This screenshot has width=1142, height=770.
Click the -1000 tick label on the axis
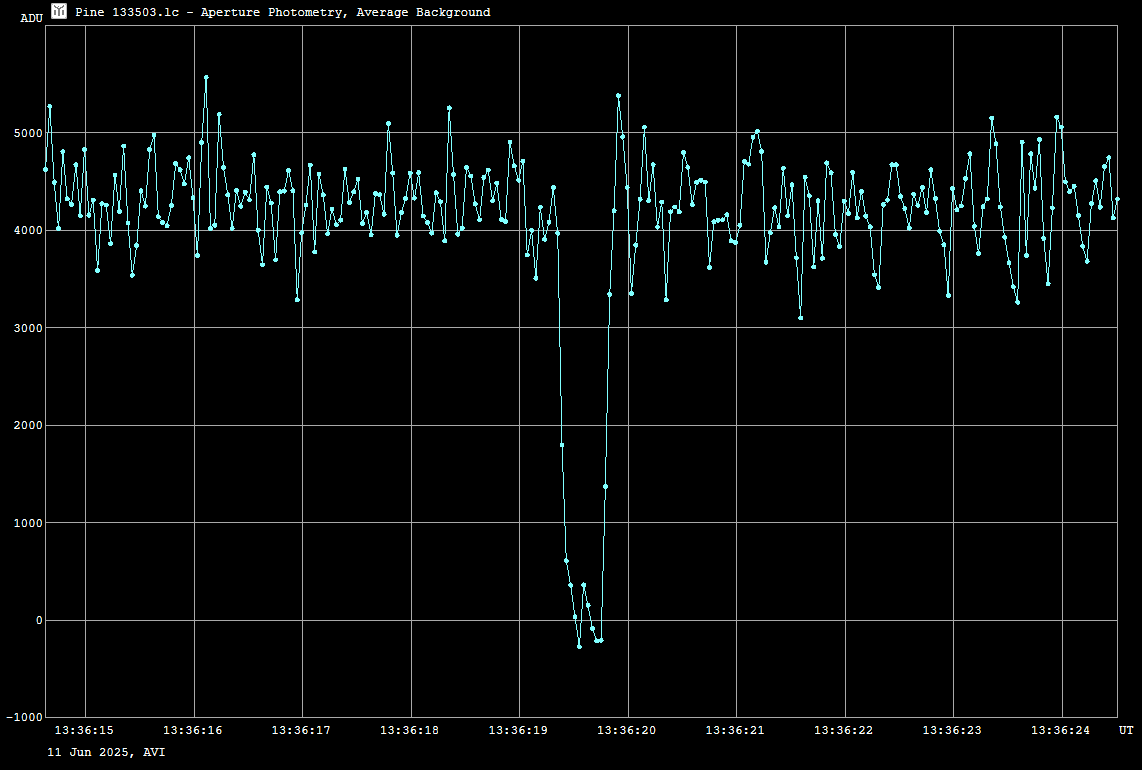pyautogui.click(x=24, y=718)
